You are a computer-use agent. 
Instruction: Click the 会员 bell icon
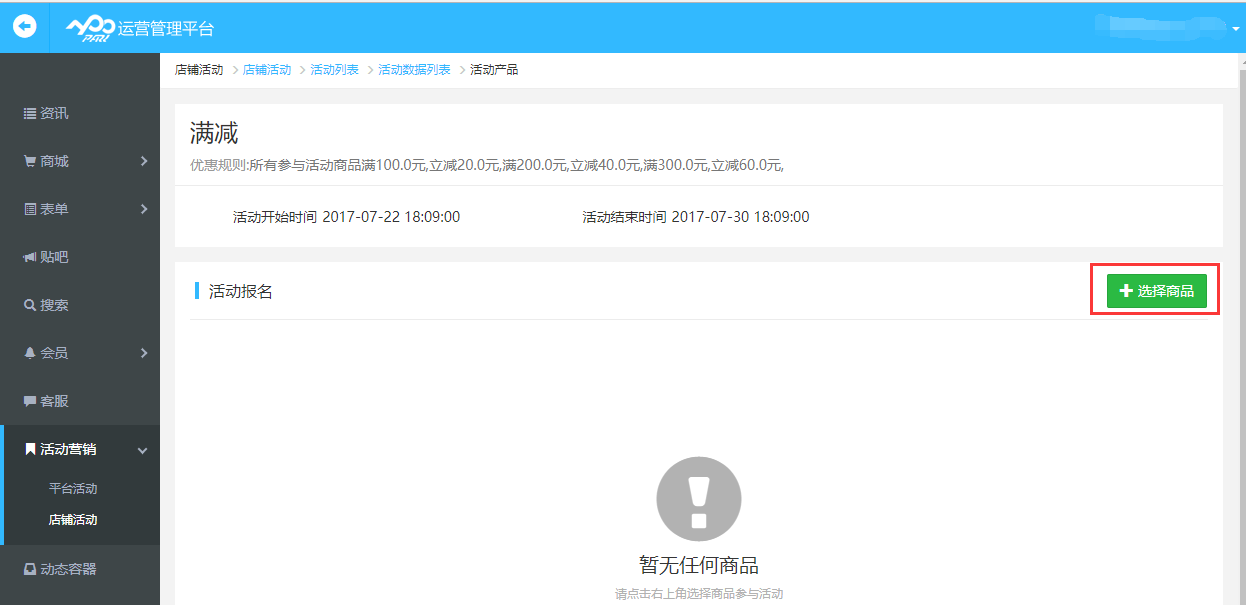tap(30, 352)
